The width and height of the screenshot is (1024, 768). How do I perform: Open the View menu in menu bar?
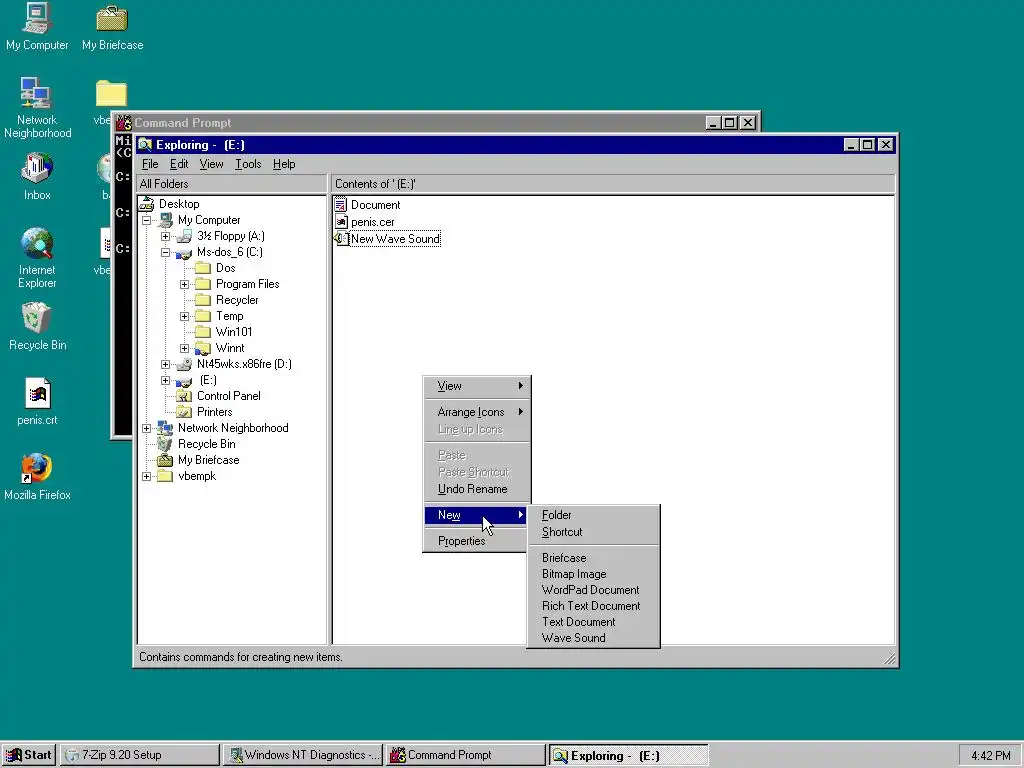pyautogui.click(x=212, y=164)
